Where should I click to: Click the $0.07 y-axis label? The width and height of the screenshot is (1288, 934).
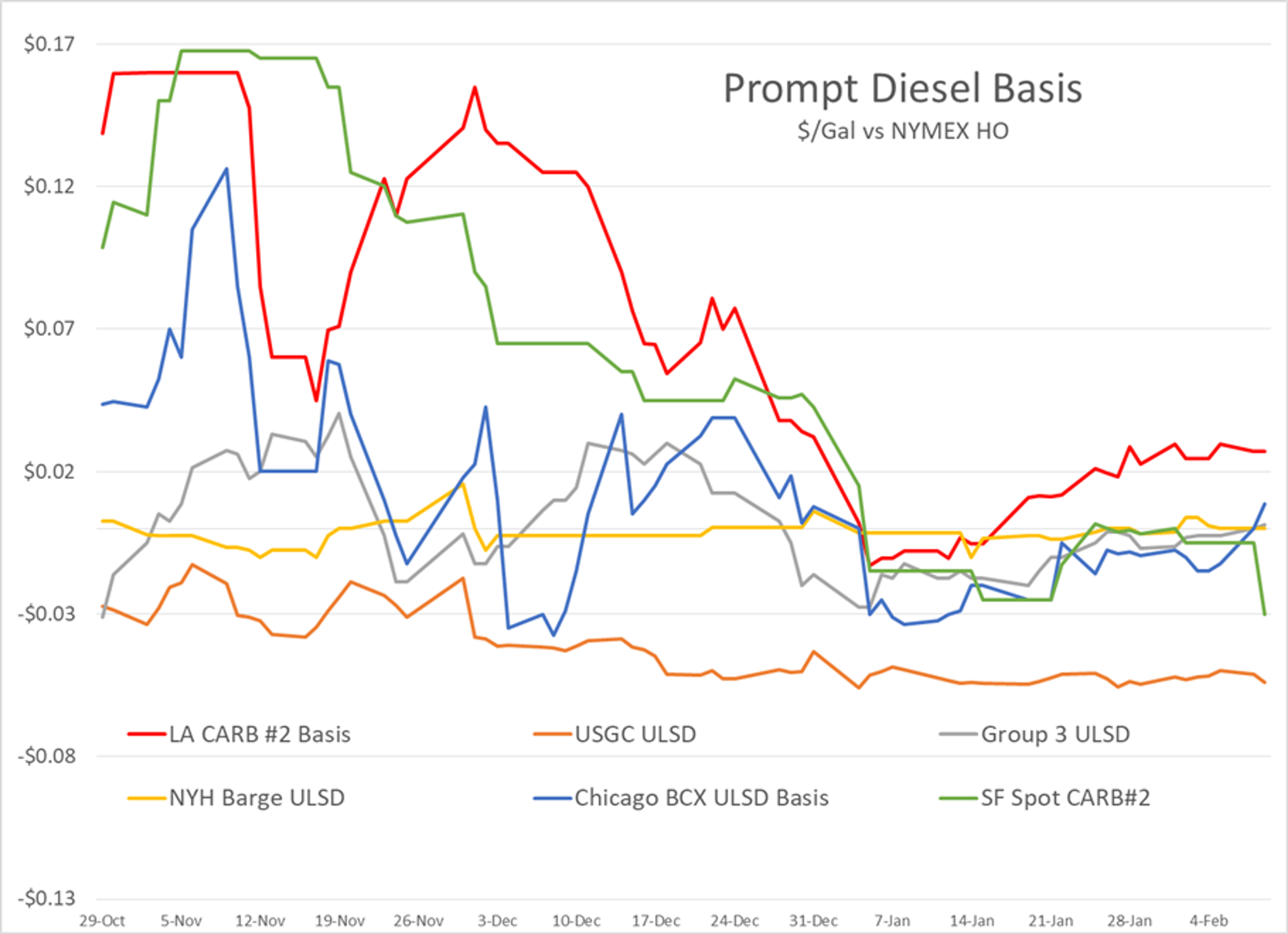coord(49,328)
